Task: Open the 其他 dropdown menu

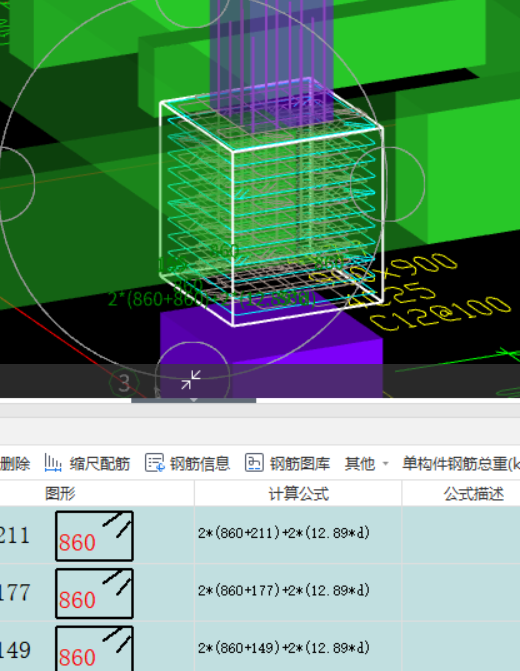Action: (366, 464)
